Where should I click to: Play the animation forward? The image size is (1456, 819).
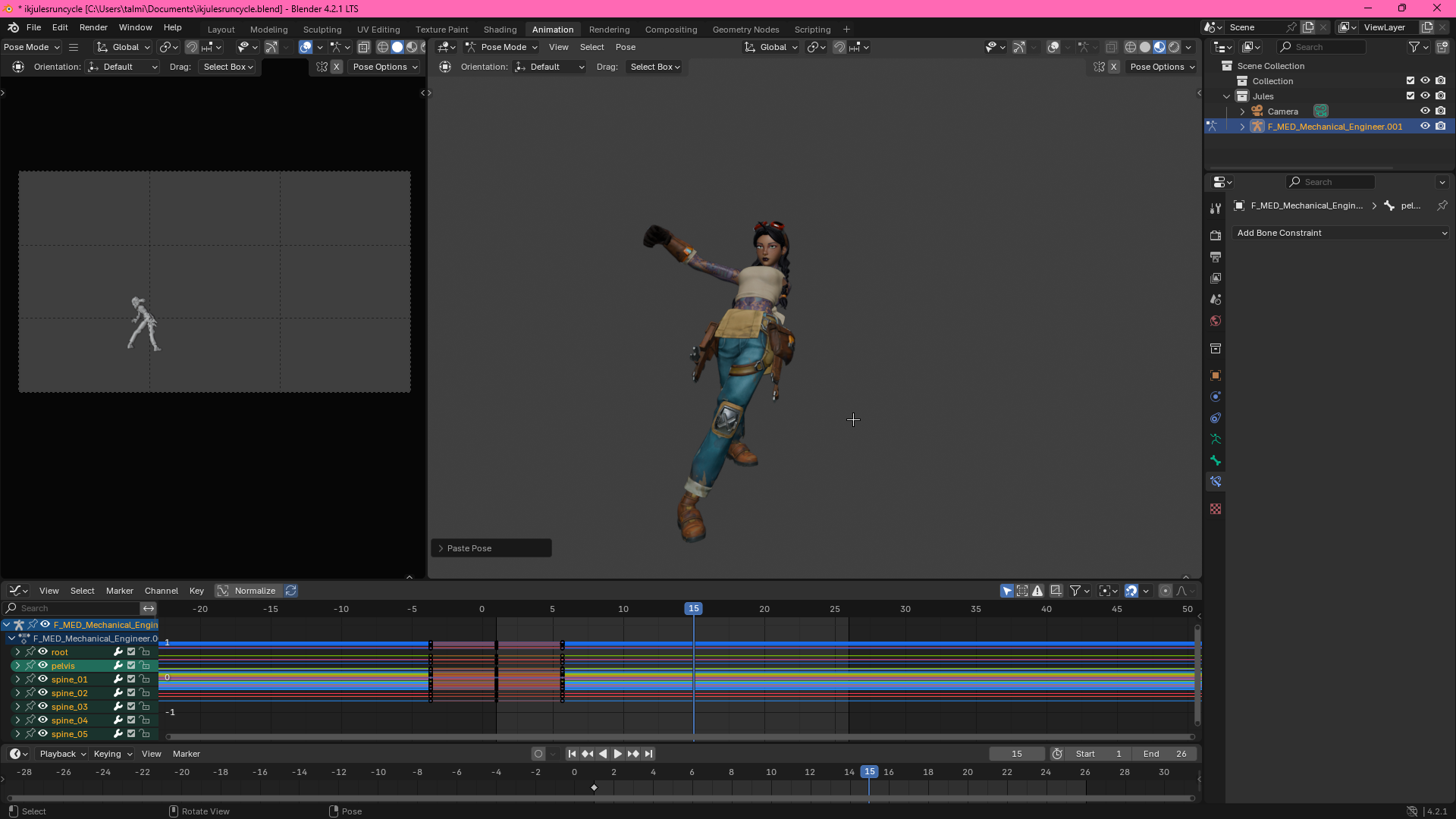(617, 754)
